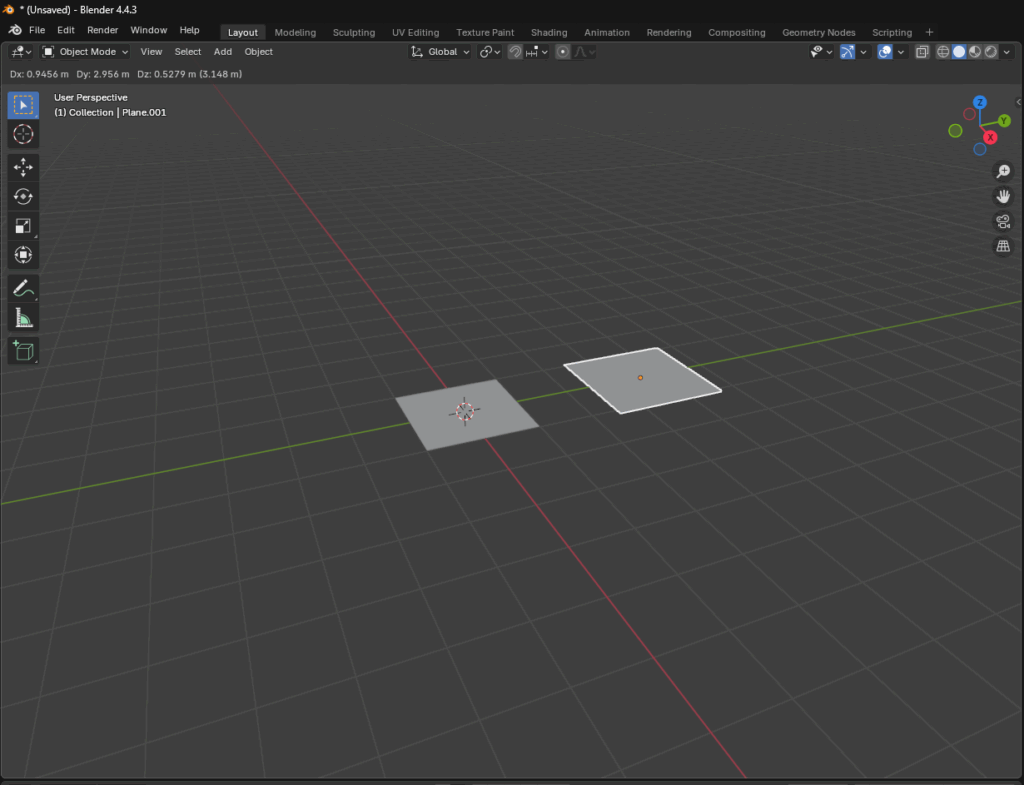Select the Annotate pencil tool
Screen dimensions: 1024x785
(x=23, y=288)
